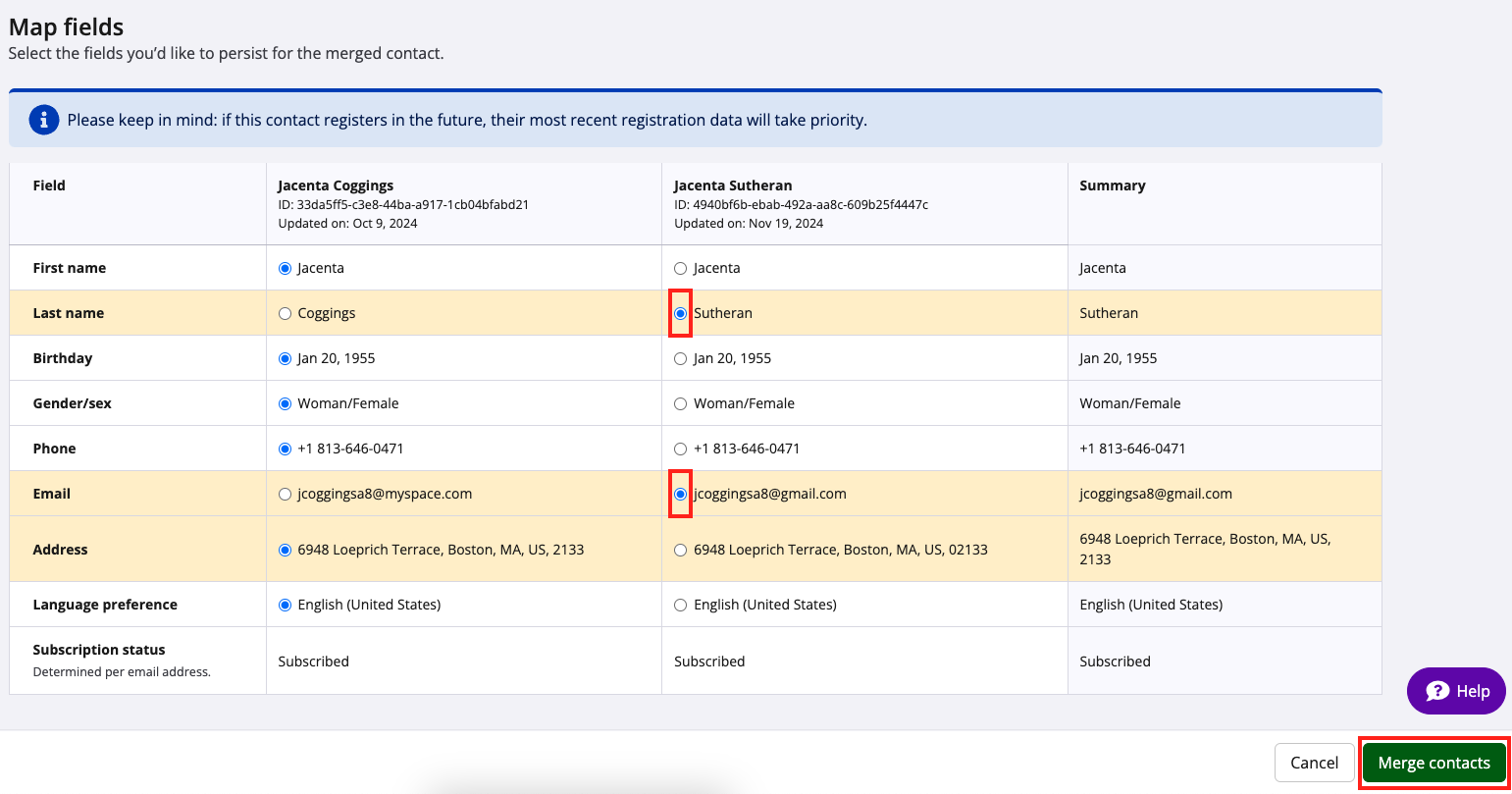Click the blue info icon in the banner
1512x794 pixels.
43,120
